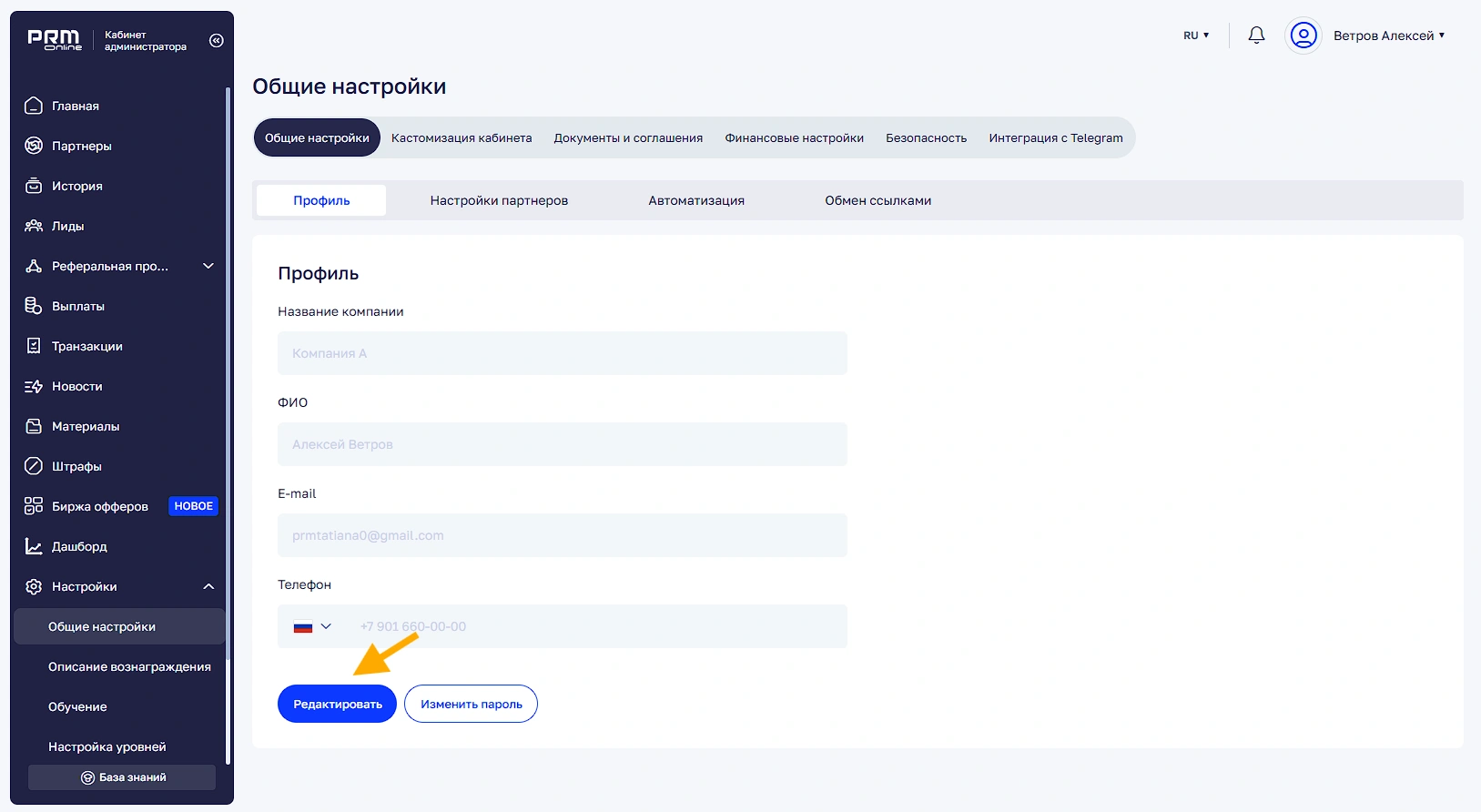Open Лиды via the people icon

tap(34, 226)
